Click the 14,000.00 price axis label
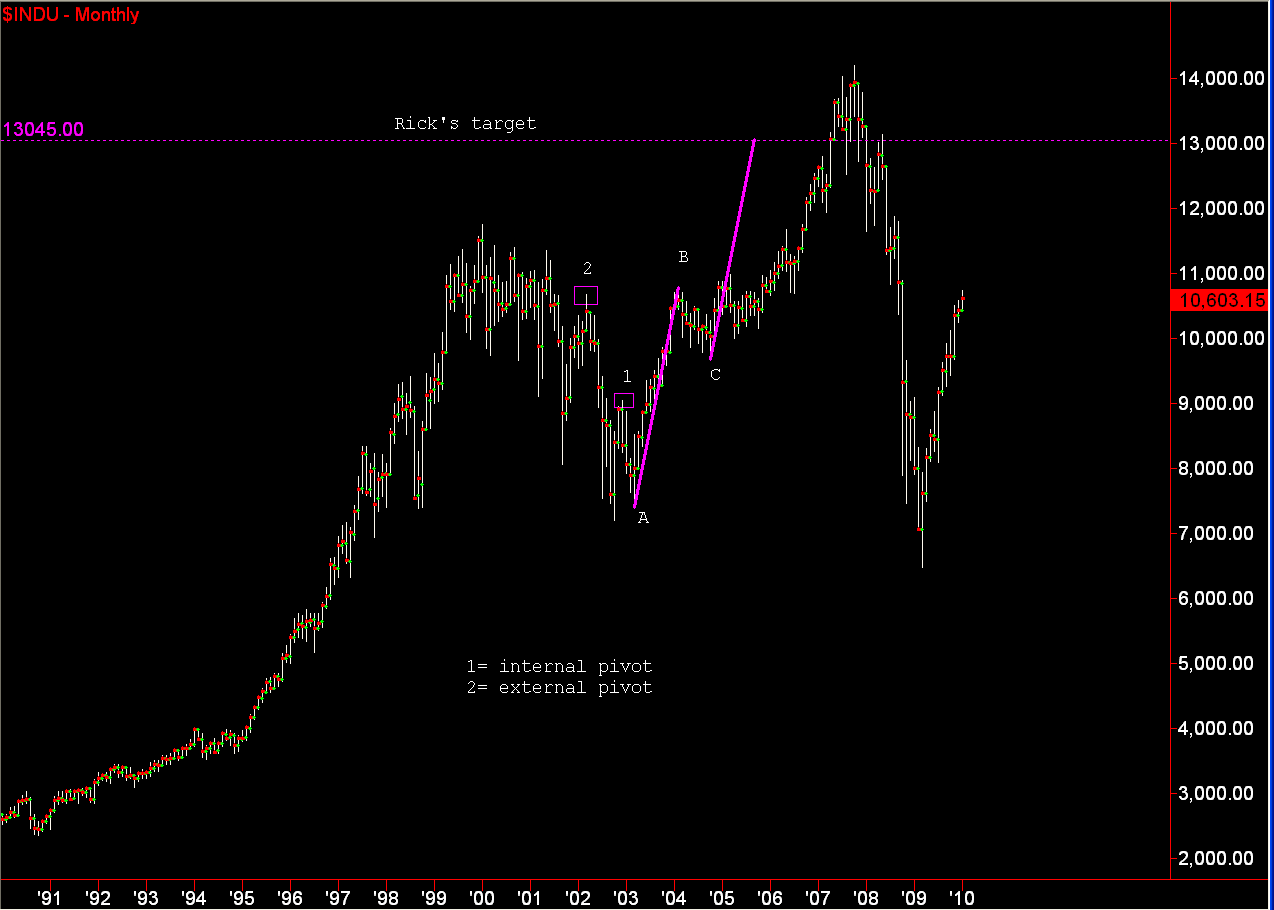Screen dimensions: 1274x910 pyautogui.click(x=1219, y=79)
